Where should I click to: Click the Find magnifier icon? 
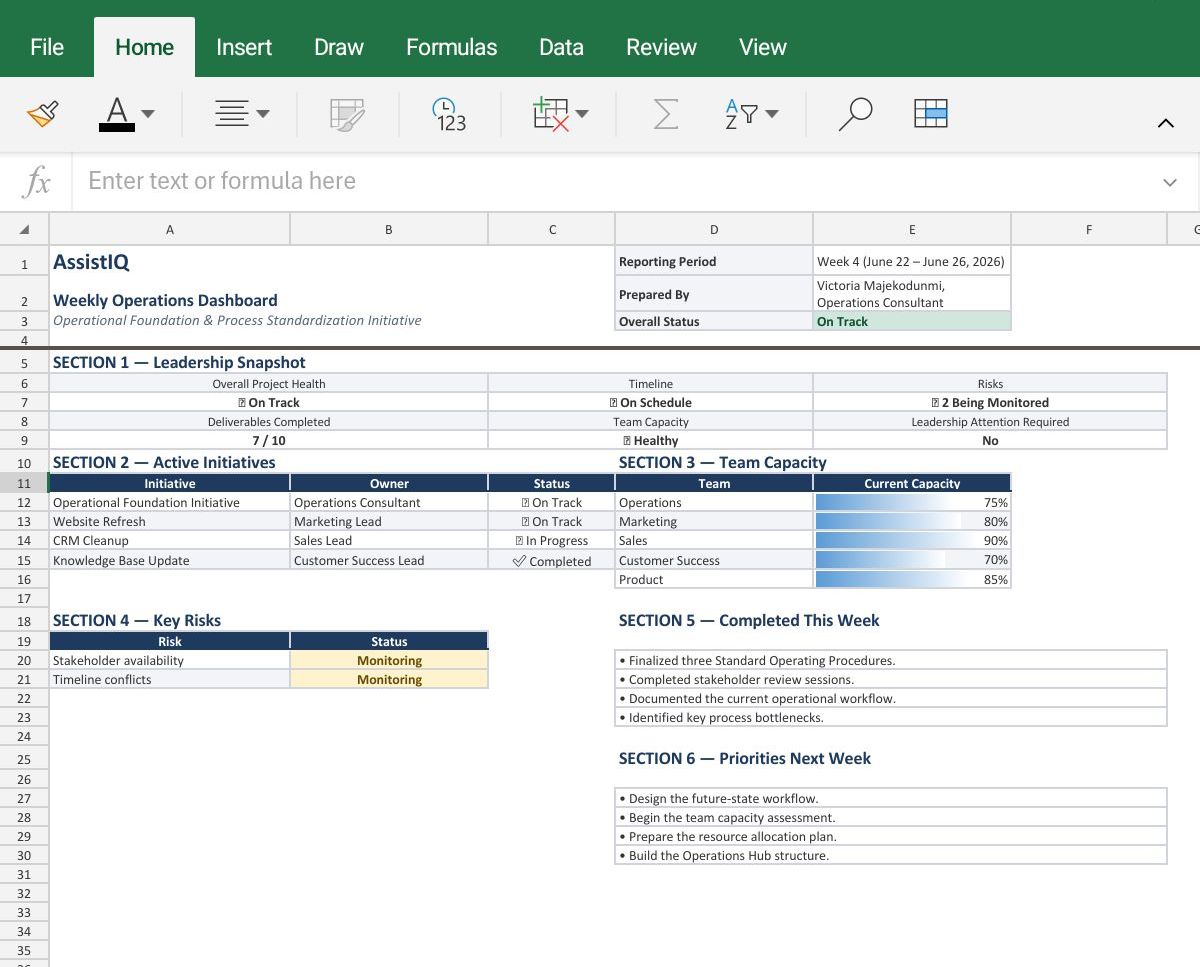click(855, 114)
